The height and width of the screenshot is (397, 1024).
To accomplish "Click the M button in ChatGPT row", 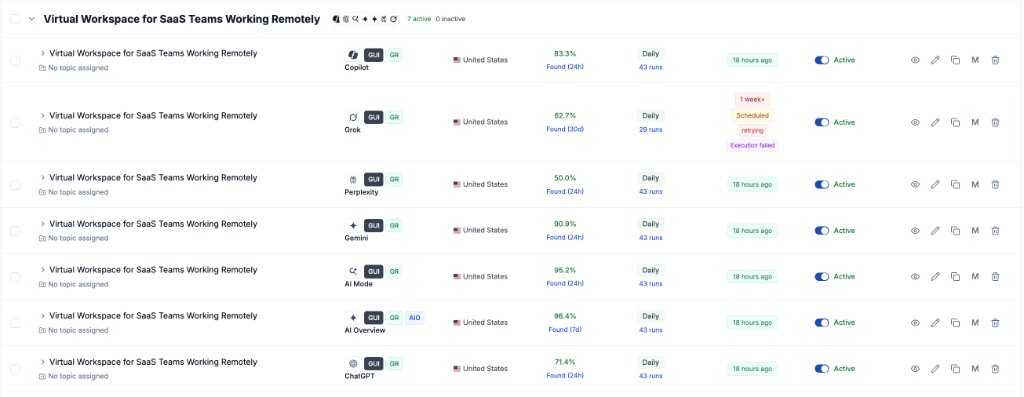I will pyautogui.click(x=975, y=369).
